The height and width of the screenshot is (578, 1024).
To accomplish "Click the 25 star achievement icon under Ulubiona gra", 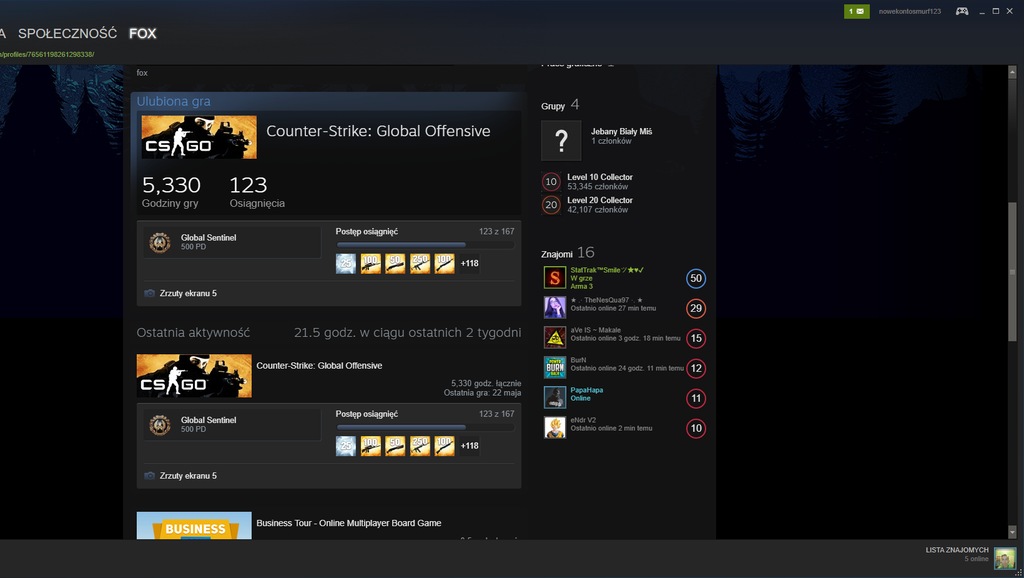I will [345, 263].
